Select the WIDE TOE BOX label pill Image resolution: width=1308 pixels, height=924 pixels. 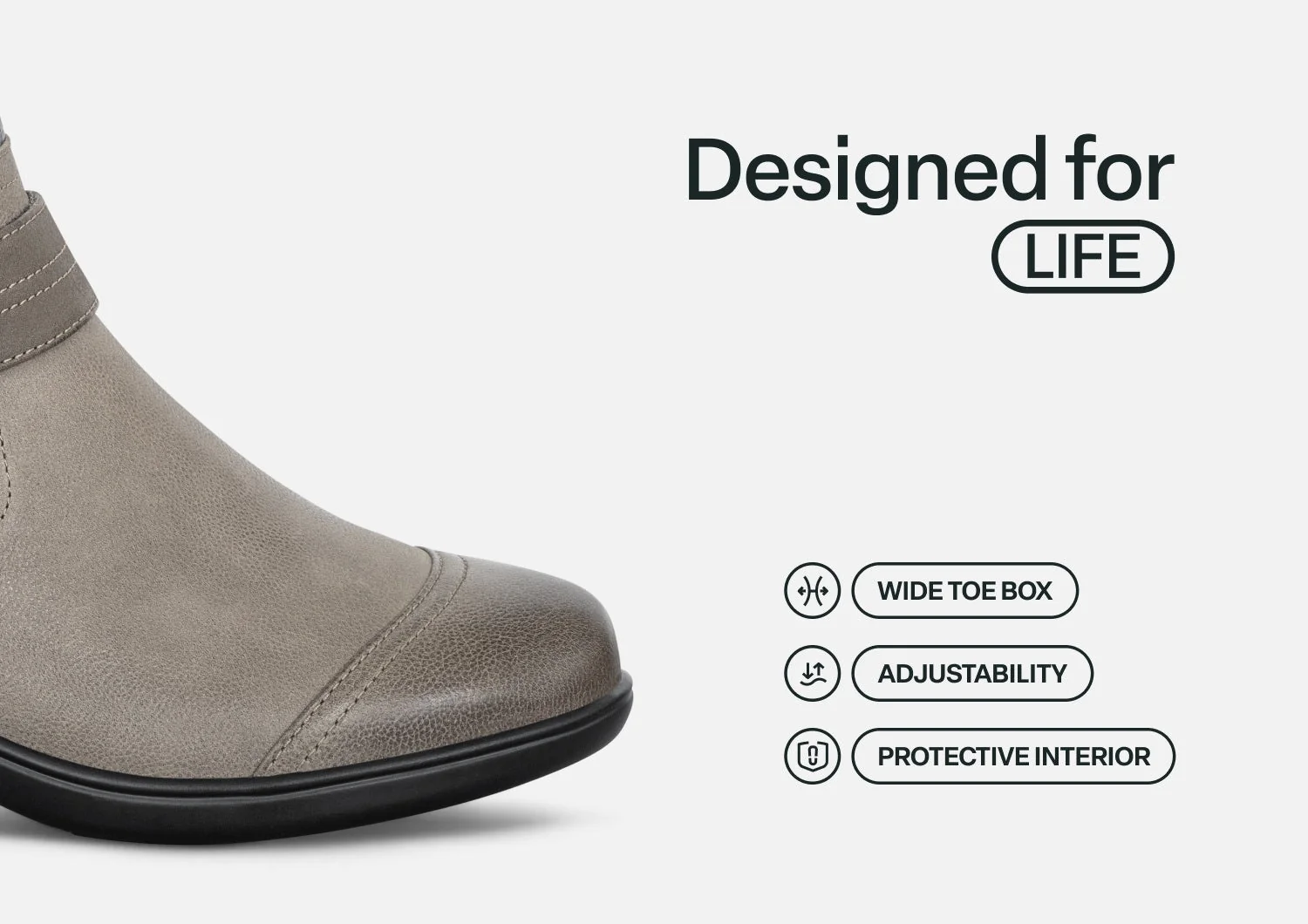[x=964, y=591]
